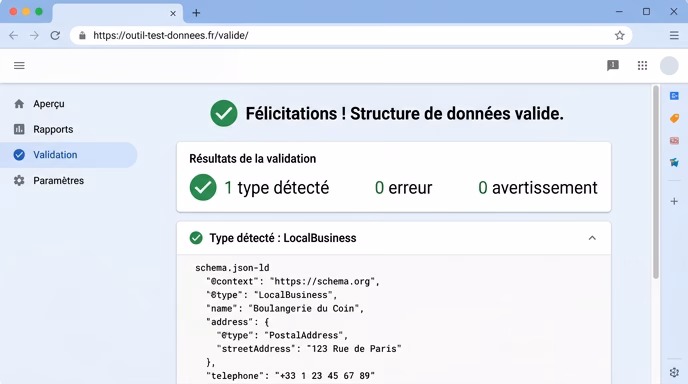Screen dimensions: 688x384
Task: Click the browser address bar URL
Action: tap(171, 36)
